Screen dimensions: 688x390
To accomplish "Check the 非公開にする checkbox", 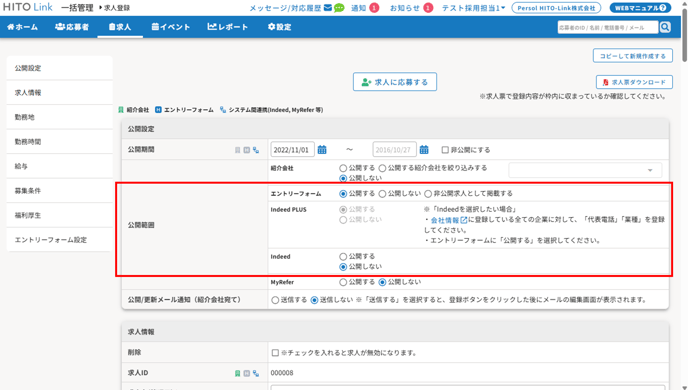I will pyautogui.click(x=445, y=150).
